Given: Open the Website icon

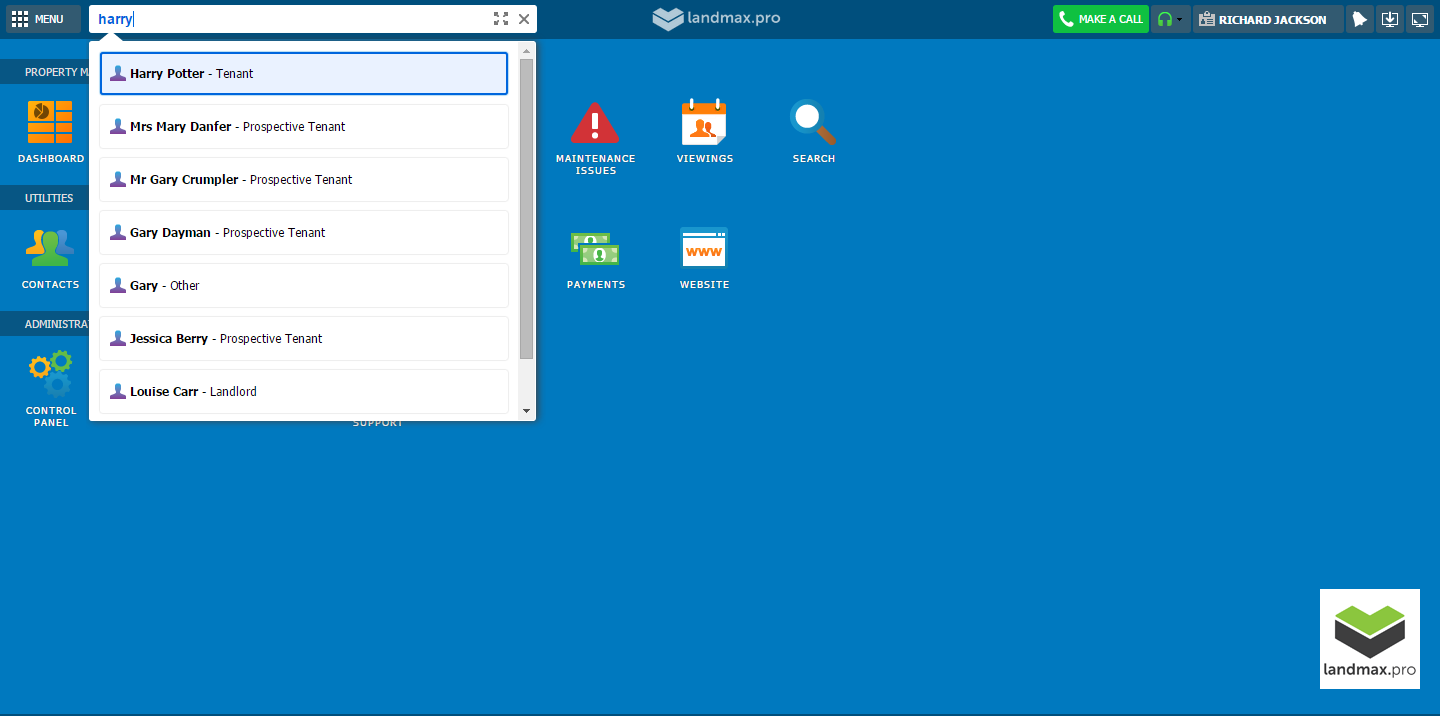Looking at the screenshot, I should coord(704,248).
